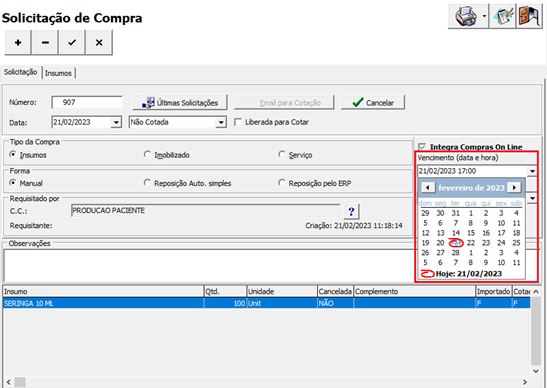
Task: Click the plus add record button
Action: tap(18, 43)
